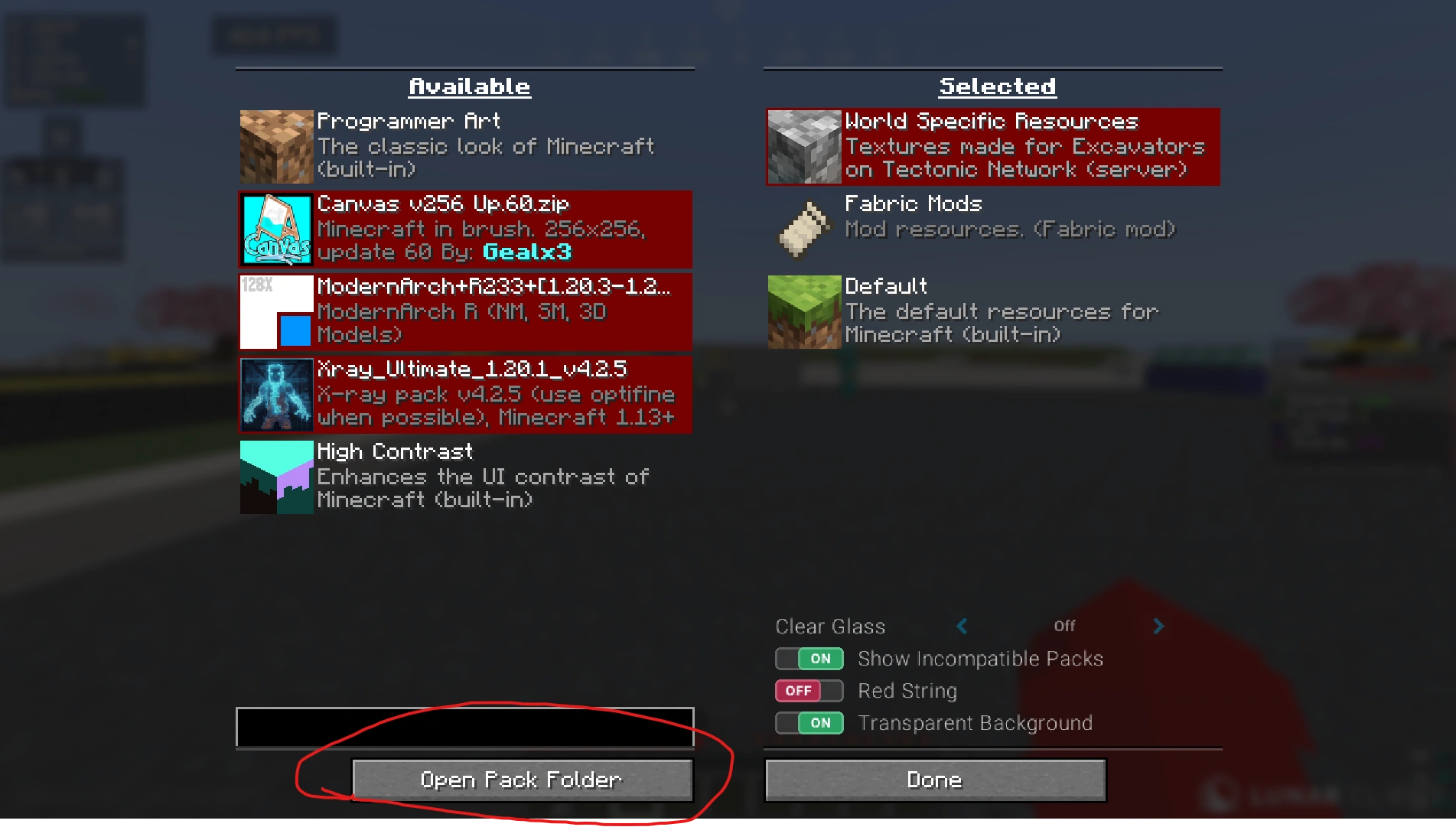This screenshot has width=1456, height=827.
Task: Select the Canvas v256 pack icon
Action: (276, 230)
